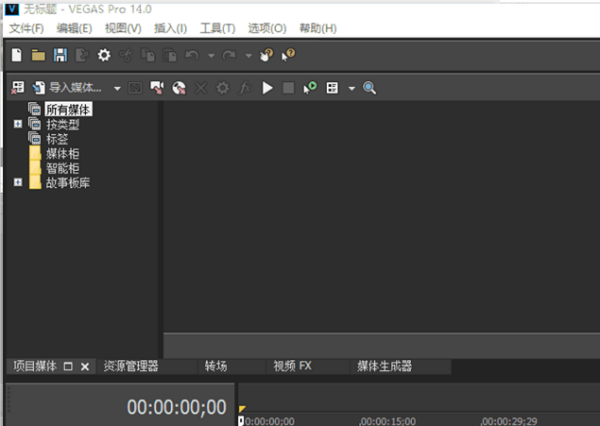This screenshot has width=600, height=426.
Task: Click the timecode display 00:00:00;00
Action: 176,407
